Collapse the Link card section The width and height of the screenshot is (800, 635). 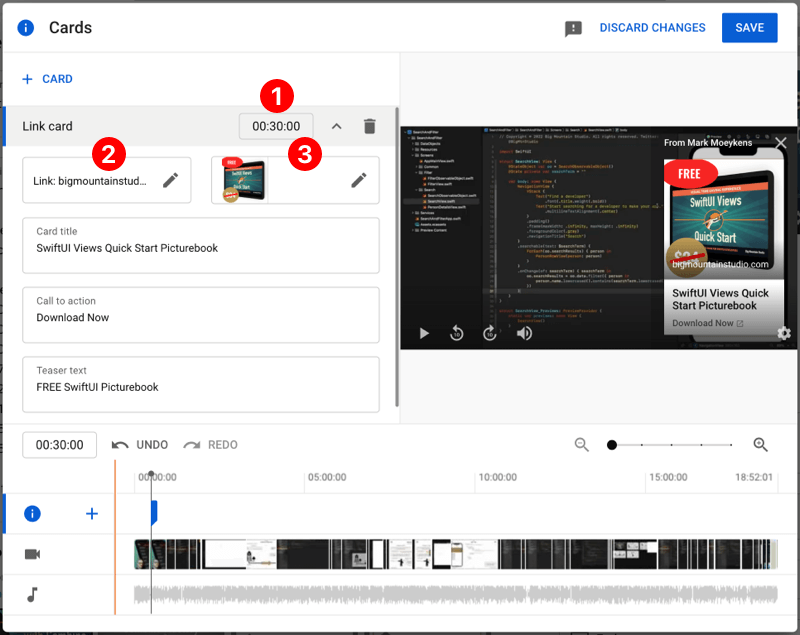click(x=337, y=126)
